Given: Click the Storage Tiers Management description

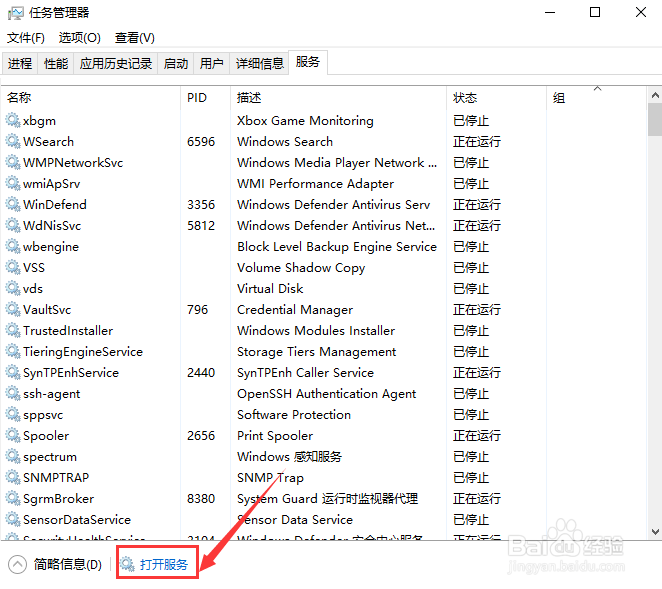Looking at the screenshot, I should [x=316, y=352].
